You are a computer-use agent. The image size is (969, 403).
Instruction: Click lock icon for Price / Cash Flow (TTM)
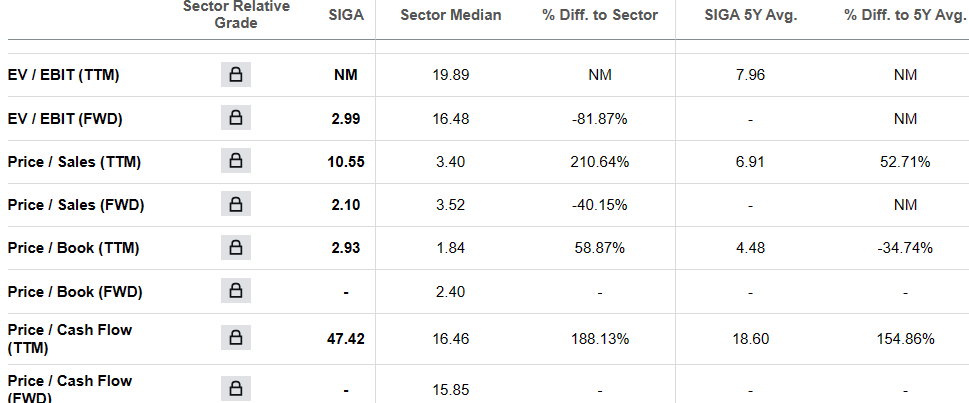(x=236, y=339)
